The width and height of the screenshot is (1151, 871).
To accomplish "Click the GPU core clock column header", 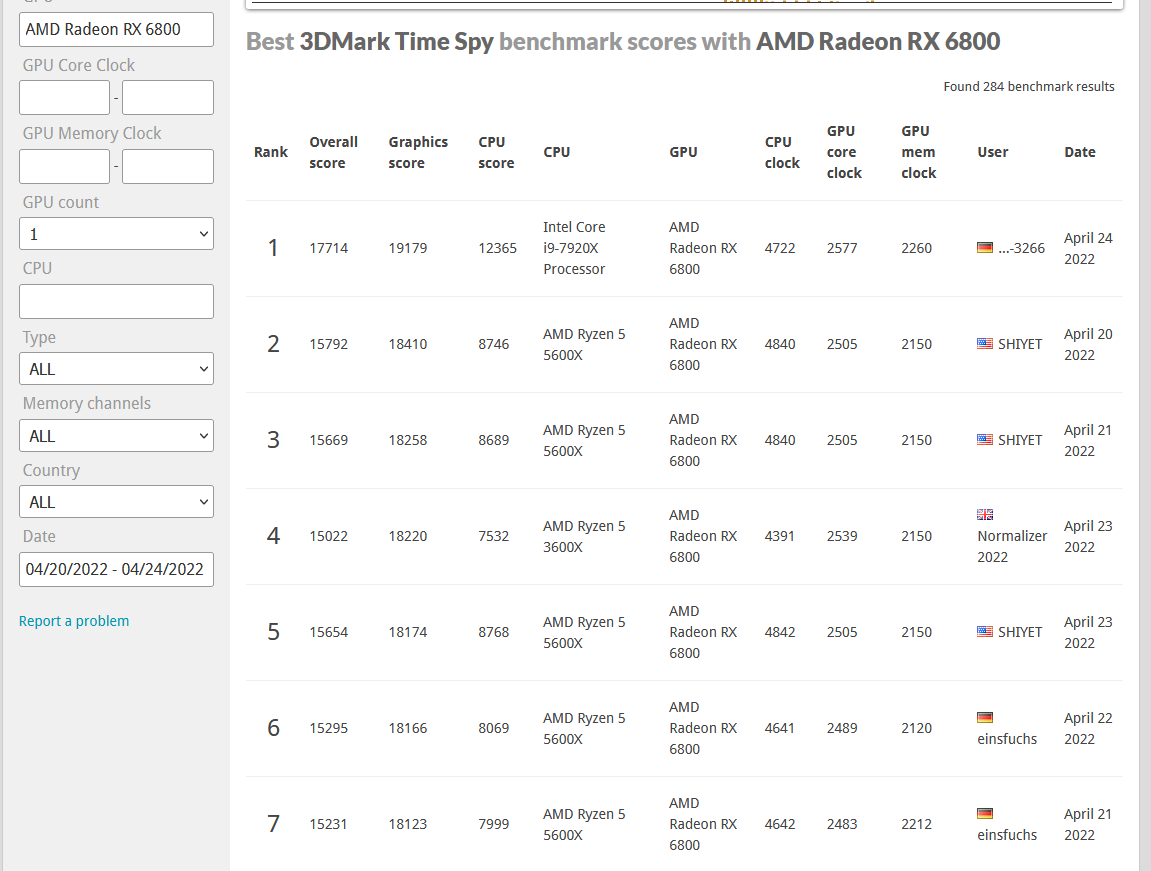I will pyautogui.click(x=843, y=152).
